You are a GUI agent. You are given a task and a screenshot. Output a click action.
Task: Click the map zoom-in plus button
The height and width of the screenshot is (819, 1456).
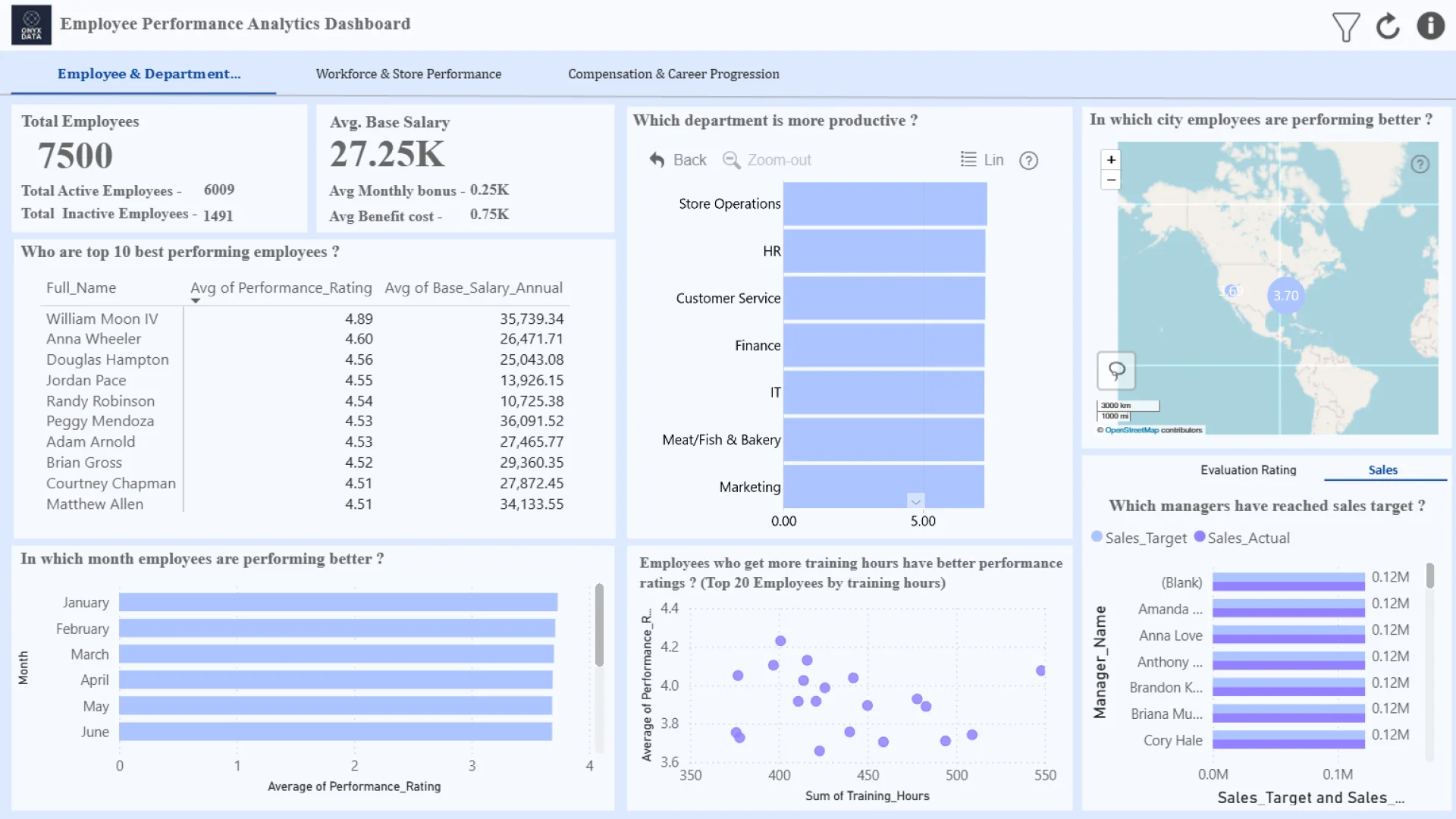[1111, 159]
